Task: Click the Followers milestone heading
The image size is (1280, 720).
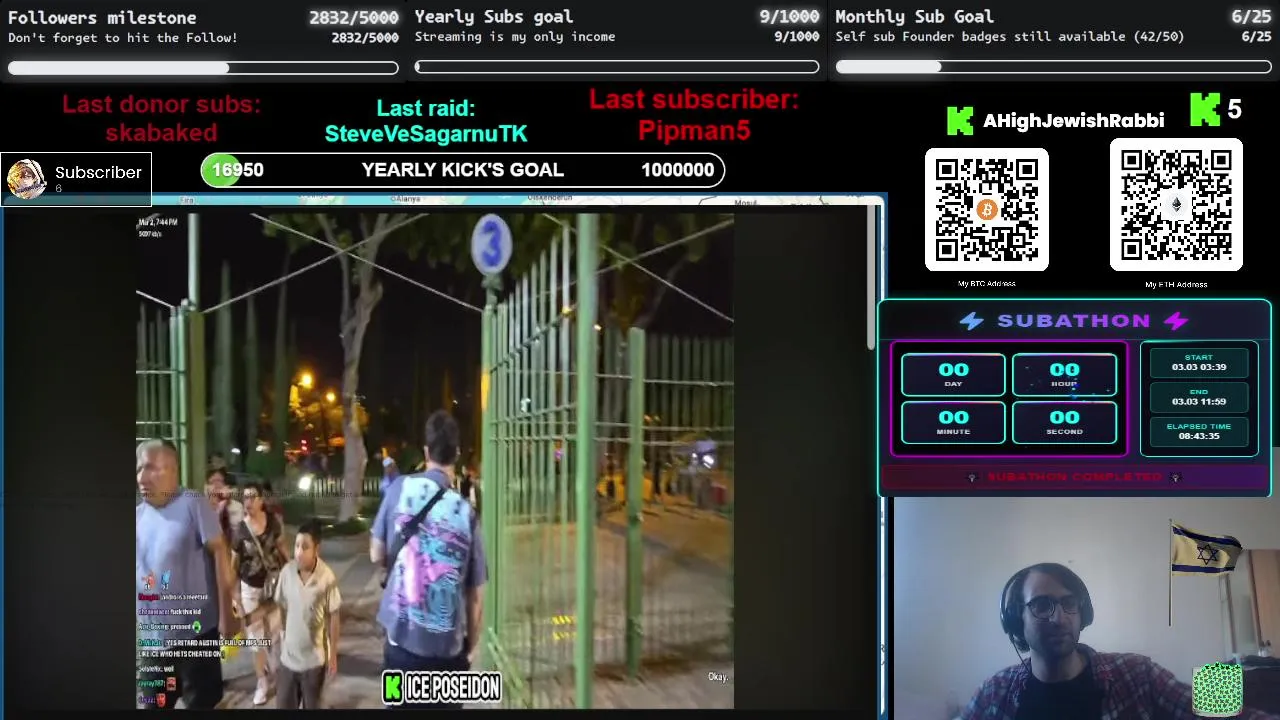Action: point(102,17)
